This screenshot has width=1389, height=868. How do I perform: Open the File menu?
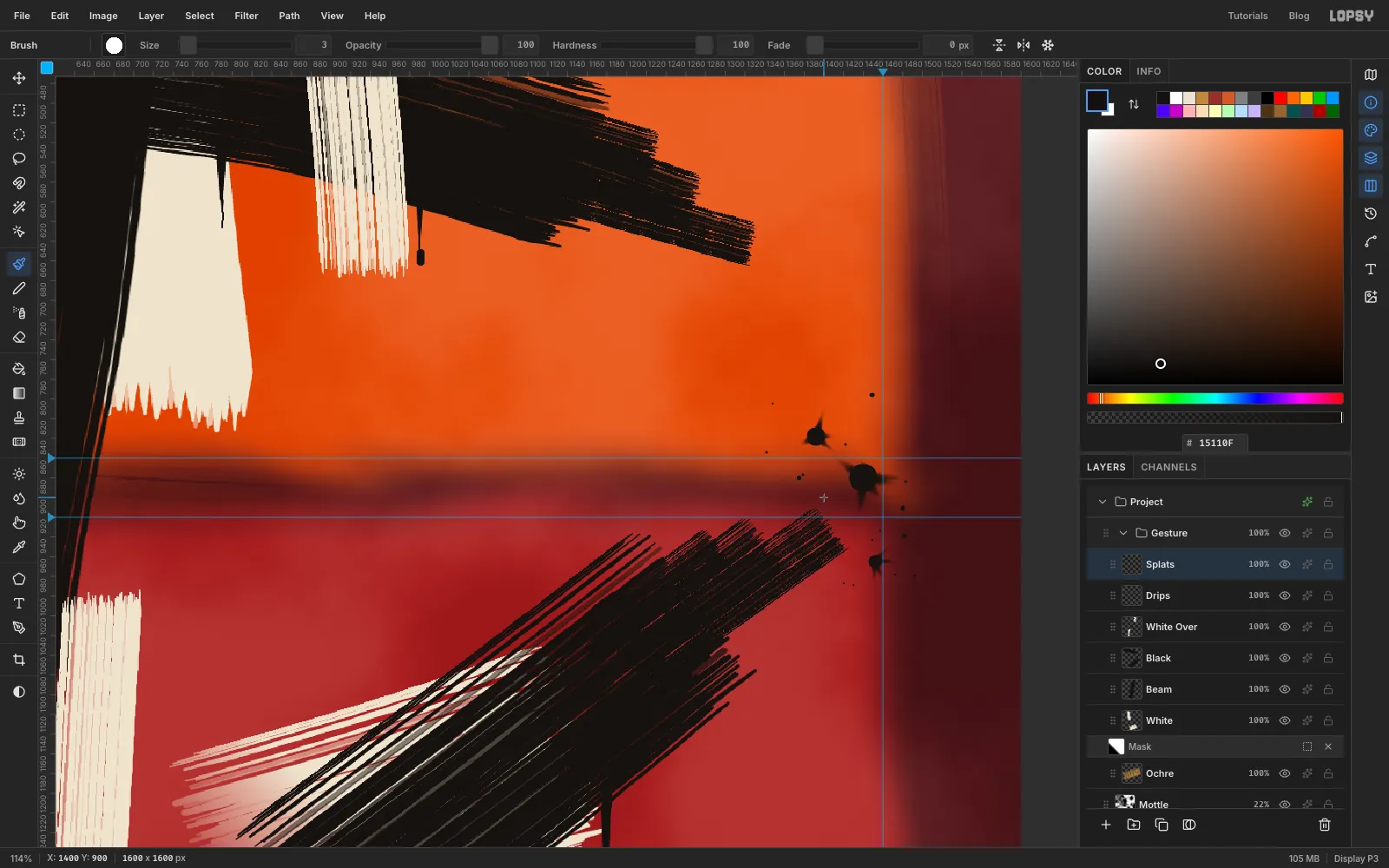pos(22,16)
